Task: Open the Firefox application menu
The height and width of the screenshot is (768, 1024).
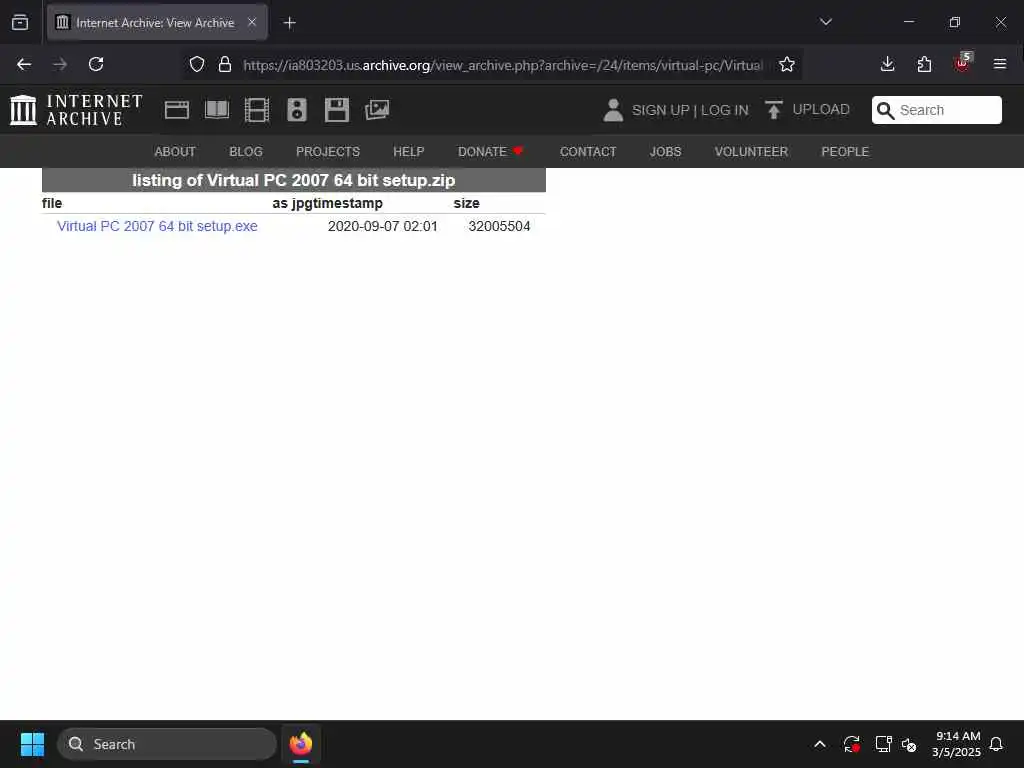Action: [999, 64]
